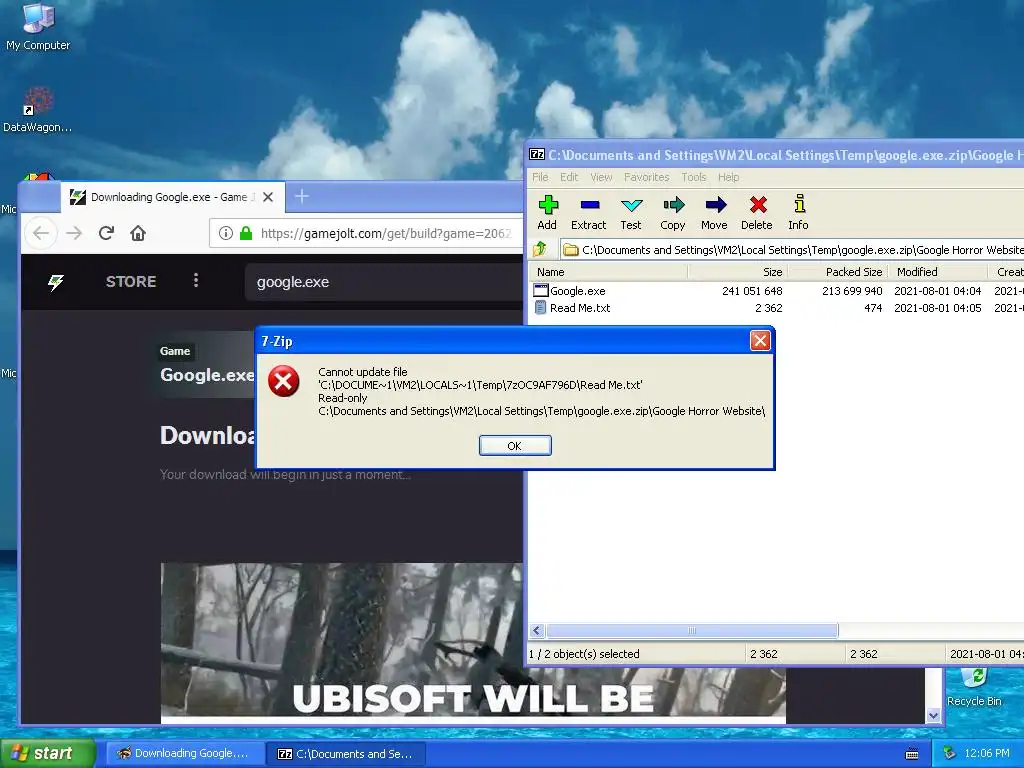The image size is (1024, 768).
Task: Go up one folder level in 7-Zip
Action: pyautogui.click(x=540, y=249)
